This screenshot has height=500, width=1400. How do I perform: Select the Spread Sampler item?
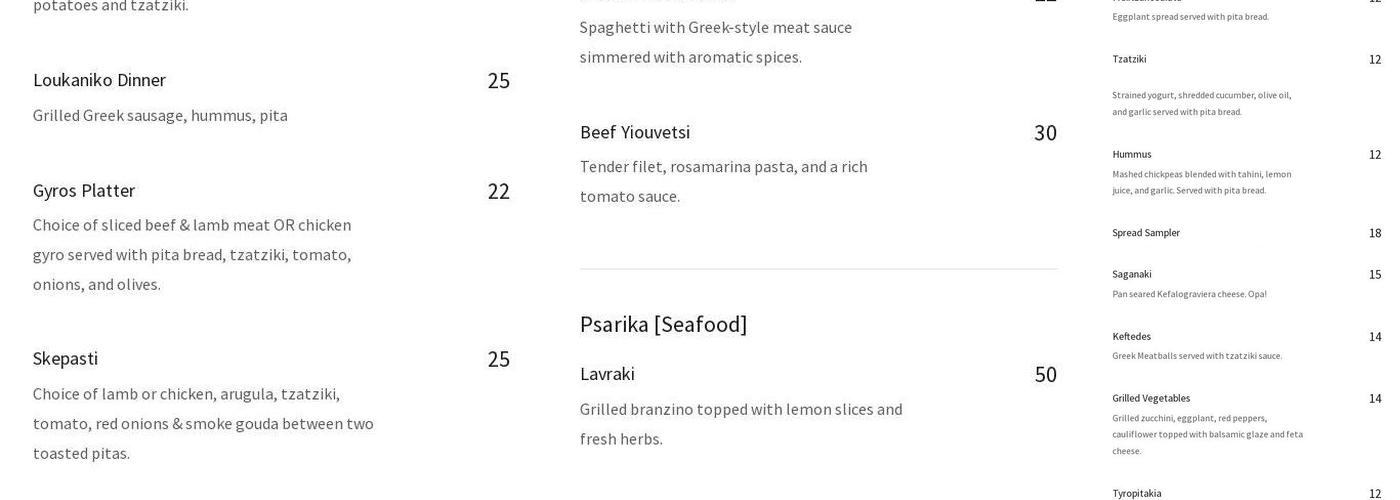click(x=1146, y=233)
